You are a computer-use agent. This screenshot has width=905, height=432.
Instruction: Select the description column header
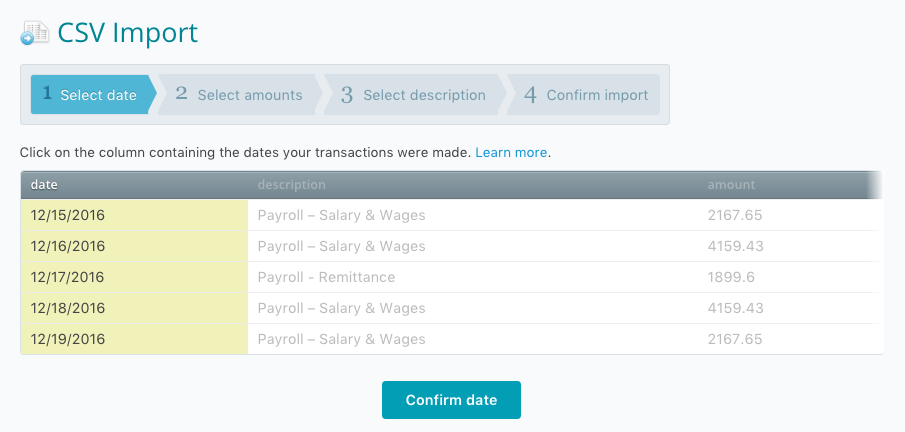pyautogui.click(x=291, y=185)
